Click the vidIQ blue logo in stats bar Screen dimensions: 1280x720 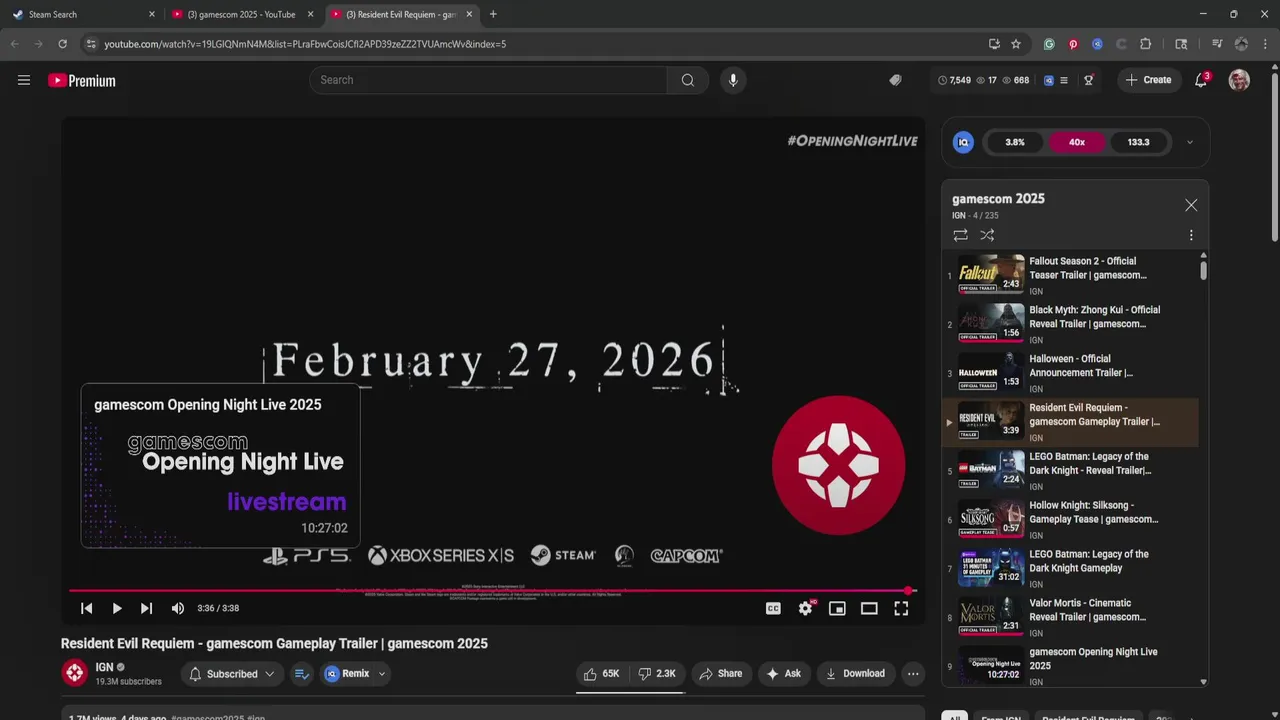click(x=964, y=142)
